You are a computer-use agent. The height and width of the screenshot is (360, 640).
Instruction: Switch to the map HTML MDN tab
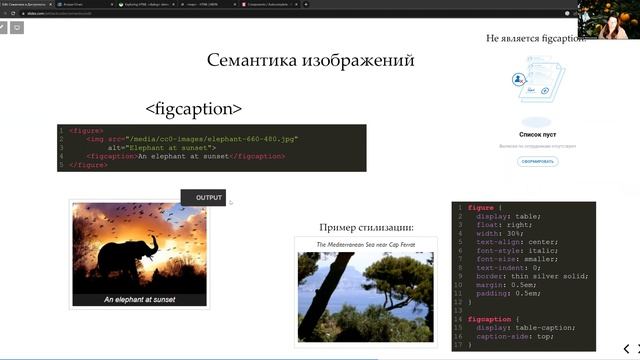tap(208, 4)
